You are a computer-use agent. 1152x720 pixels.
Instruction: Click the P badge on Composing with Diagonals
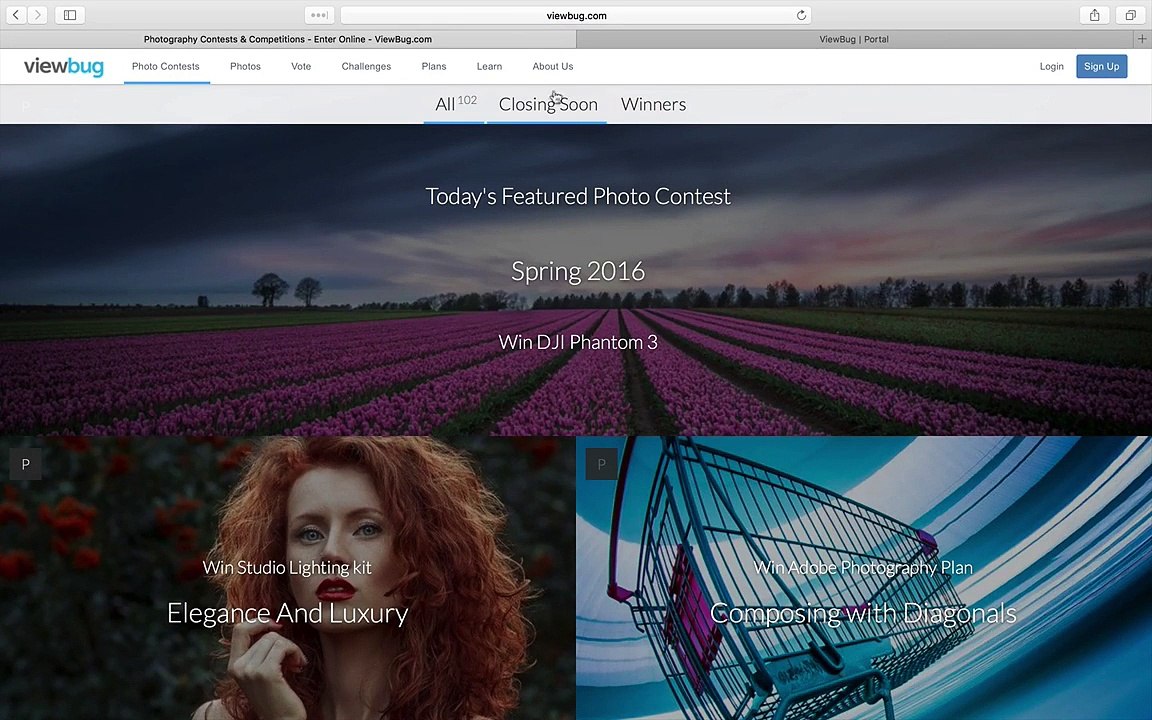pos(601,464)
